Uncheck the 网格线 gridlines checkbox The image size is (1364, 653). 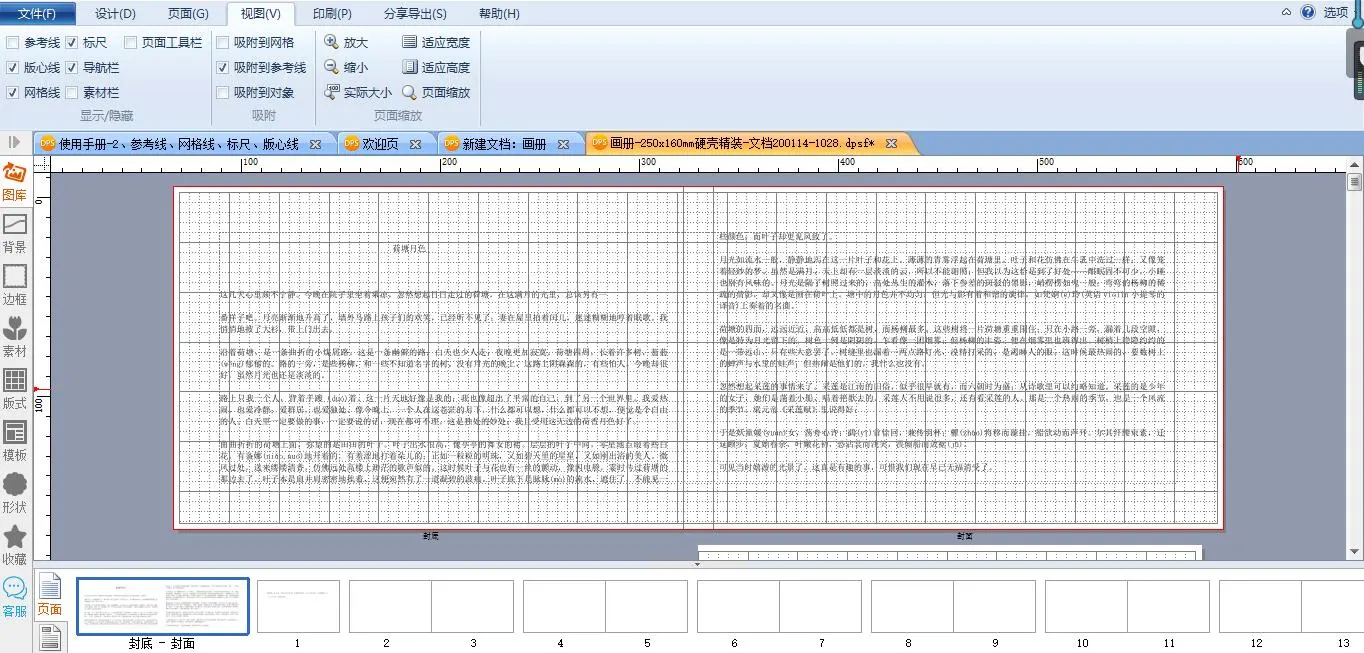click(12, 92)
